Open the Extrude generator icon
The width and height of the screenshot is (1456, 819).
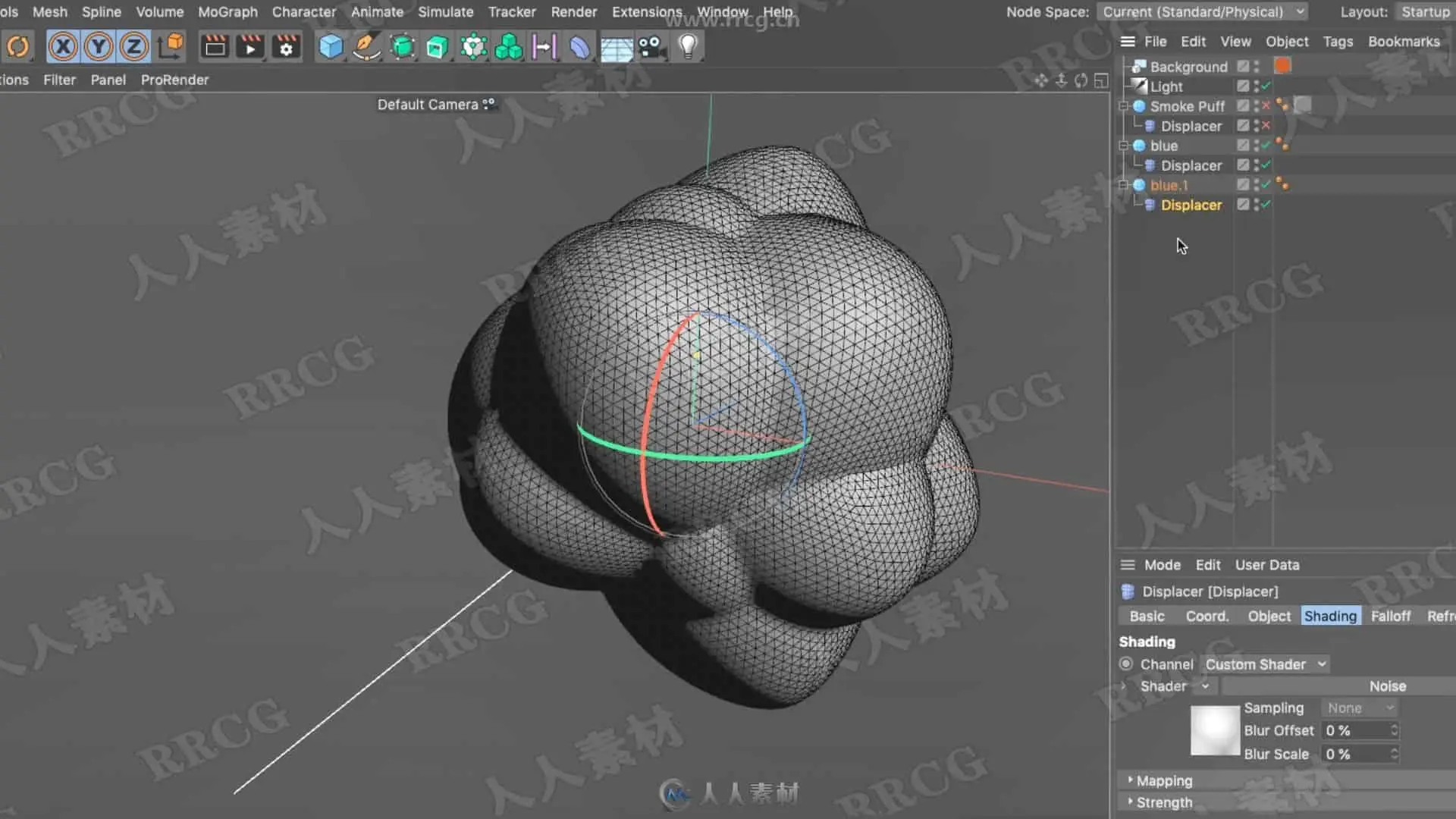438,47
